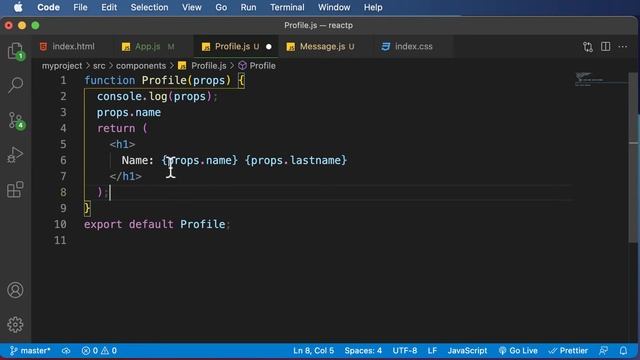This screenshot has height=360, width=640.
Task: Click Prettier in status bar
Action: [x=568, y=351]
